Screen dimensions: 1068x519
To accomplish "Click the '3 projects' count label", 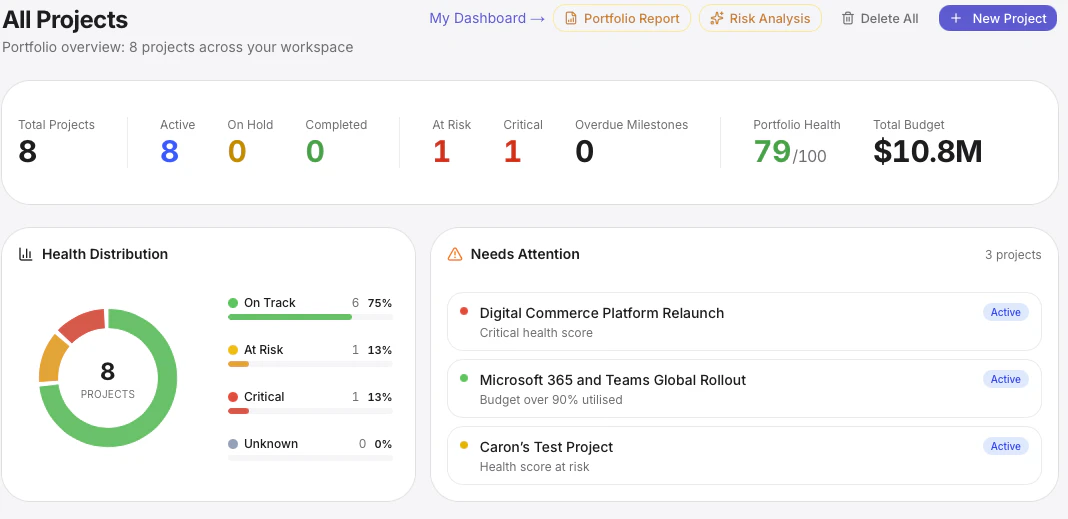I will (1013, 255).
